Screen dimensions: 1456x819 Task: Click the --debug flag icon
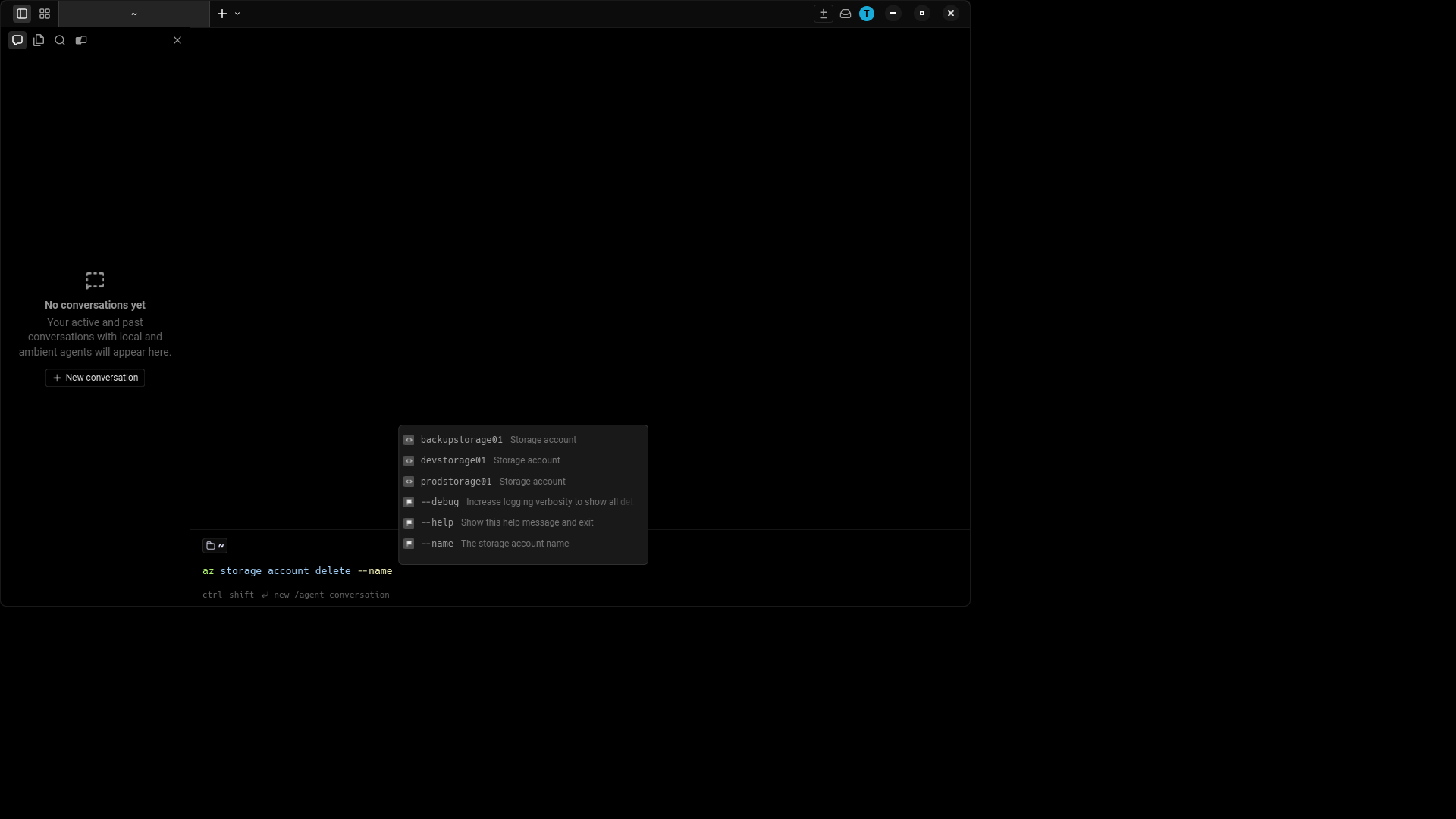(x=409, y=502)
